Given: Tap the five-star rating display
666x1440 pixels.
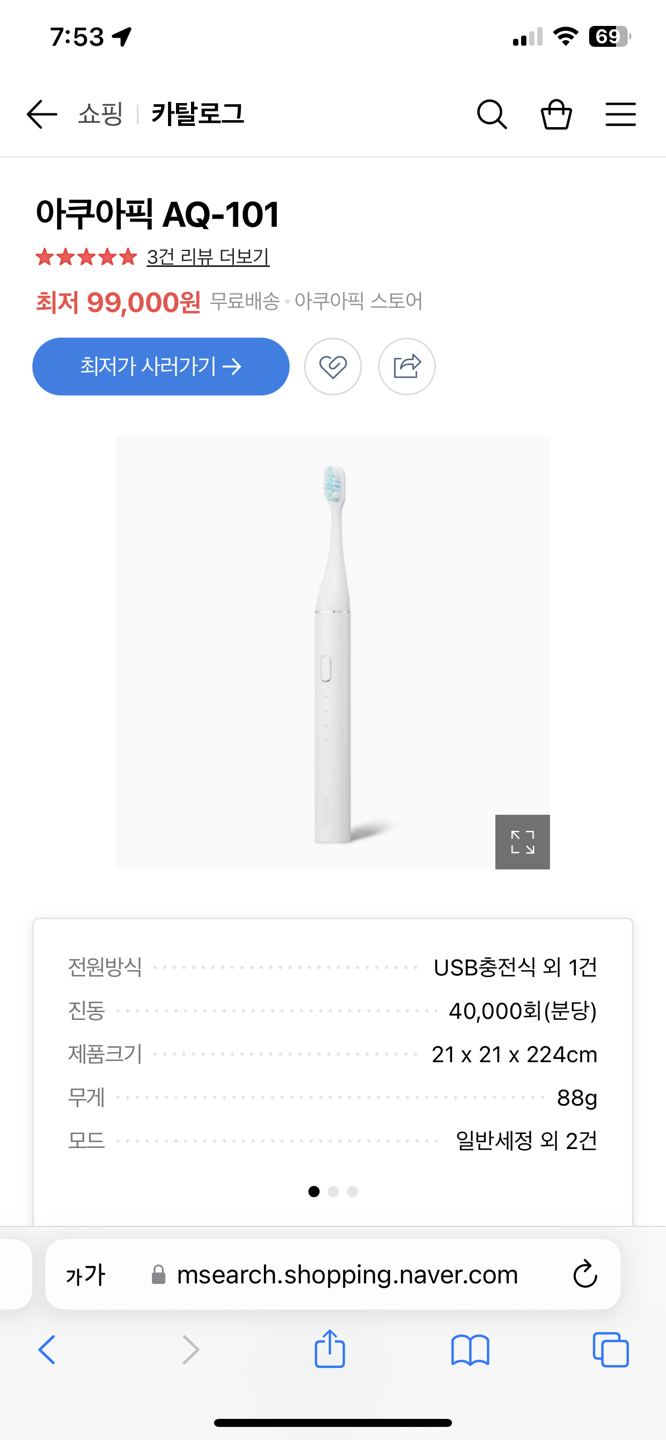Looking at the screenshot, I should 86,256.
